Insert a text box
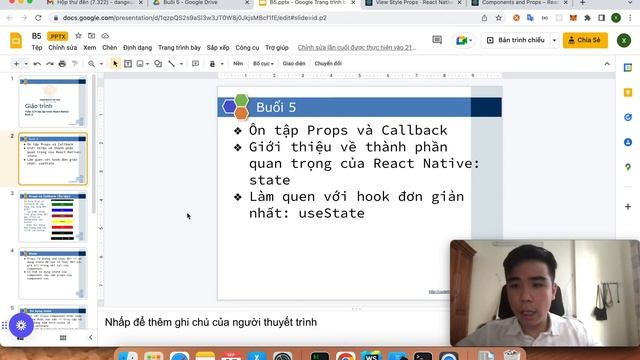 point(128,64)
